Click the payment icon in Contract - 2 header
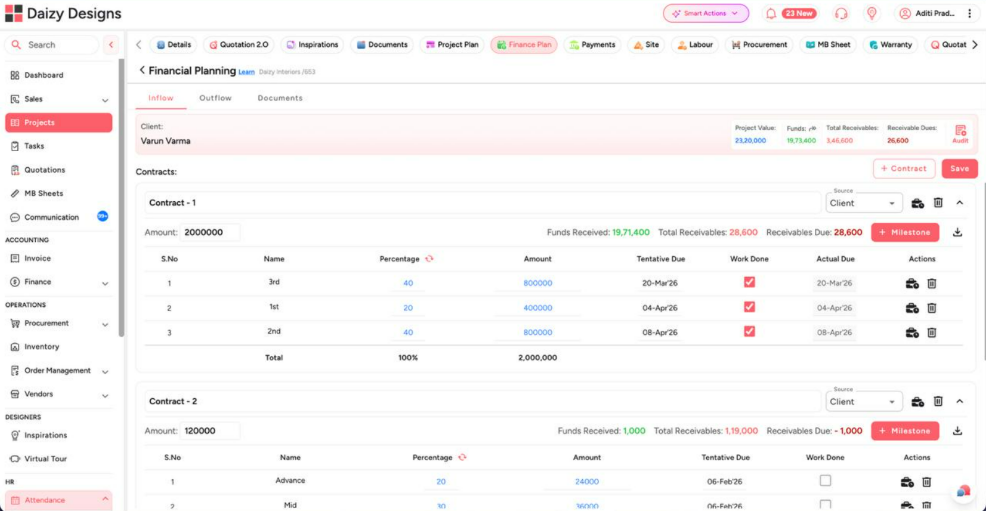 point(917,402)
